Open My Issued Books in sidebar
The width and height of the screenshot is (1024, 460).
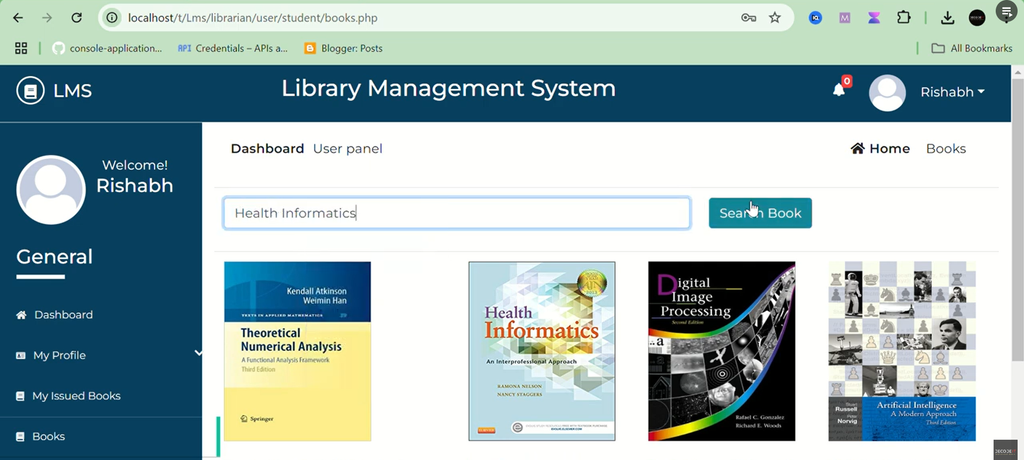[76, 396]
